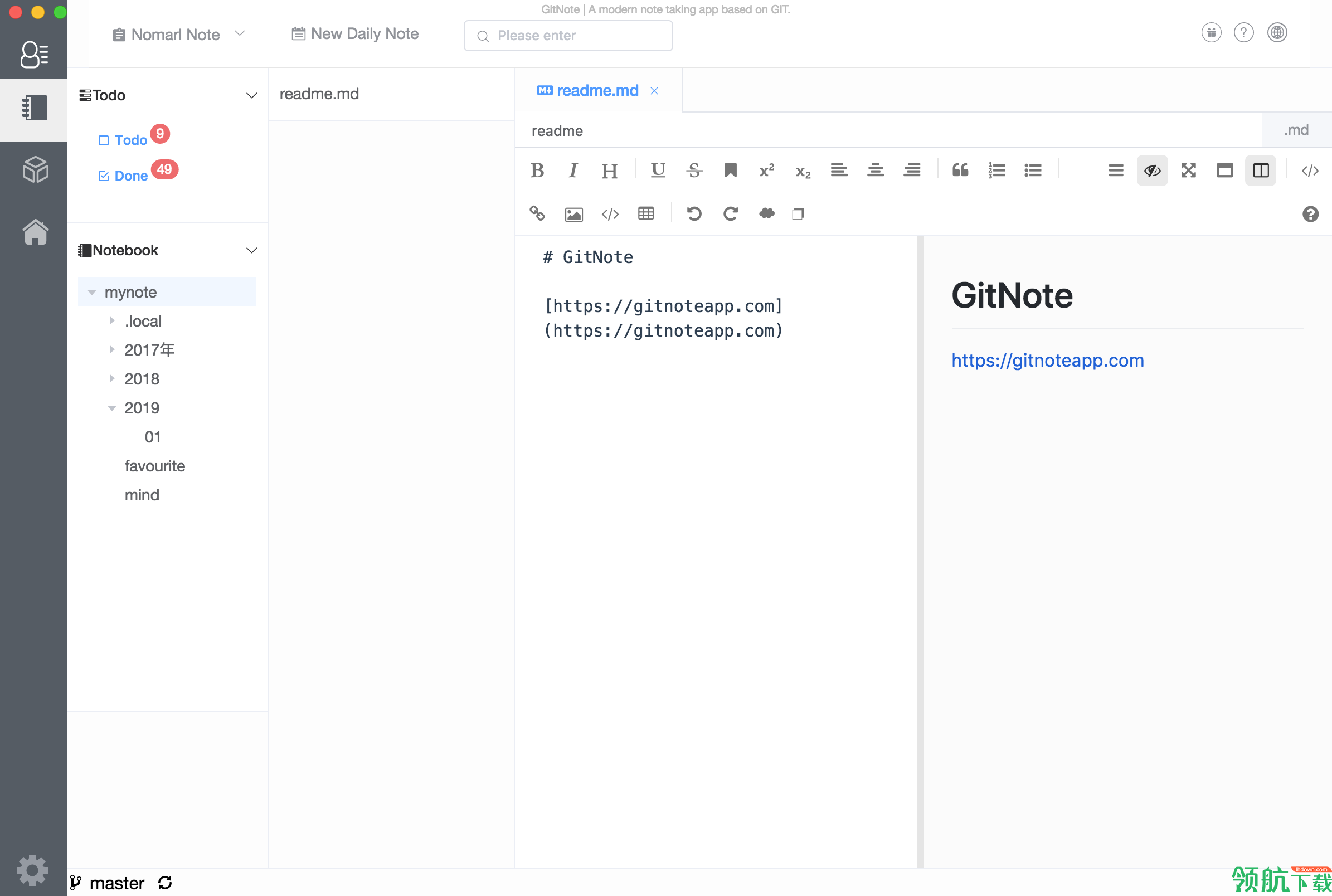
Task: Insert a code block
Action: 610,215
